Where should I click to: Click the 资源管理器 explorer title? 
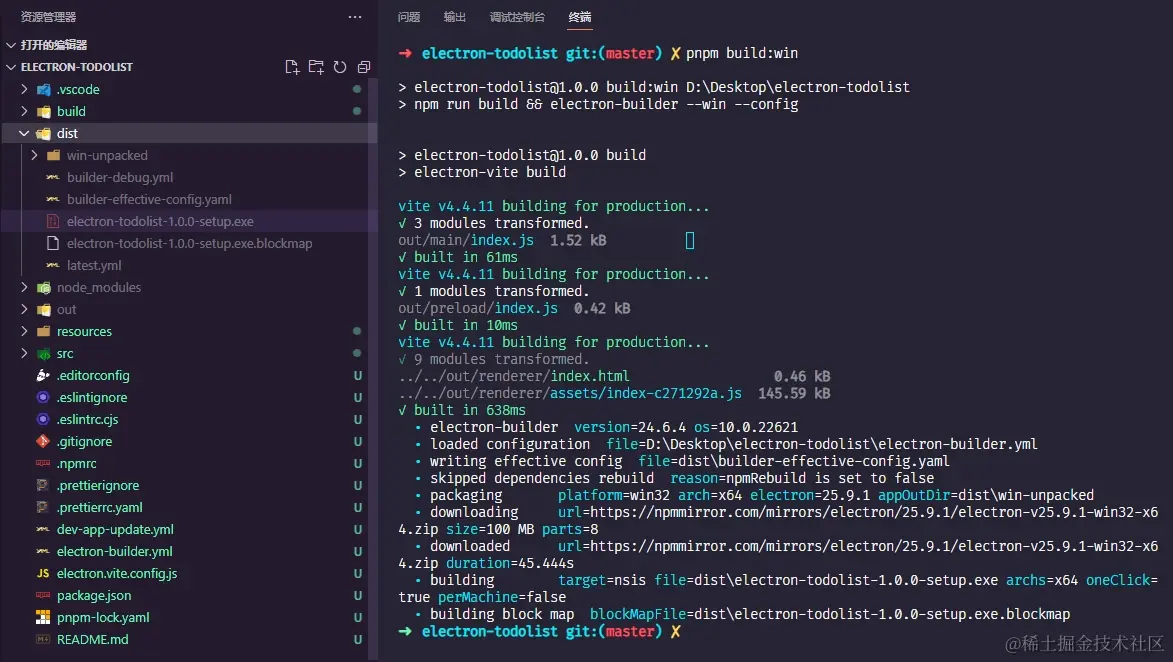[x=48, y=16]
